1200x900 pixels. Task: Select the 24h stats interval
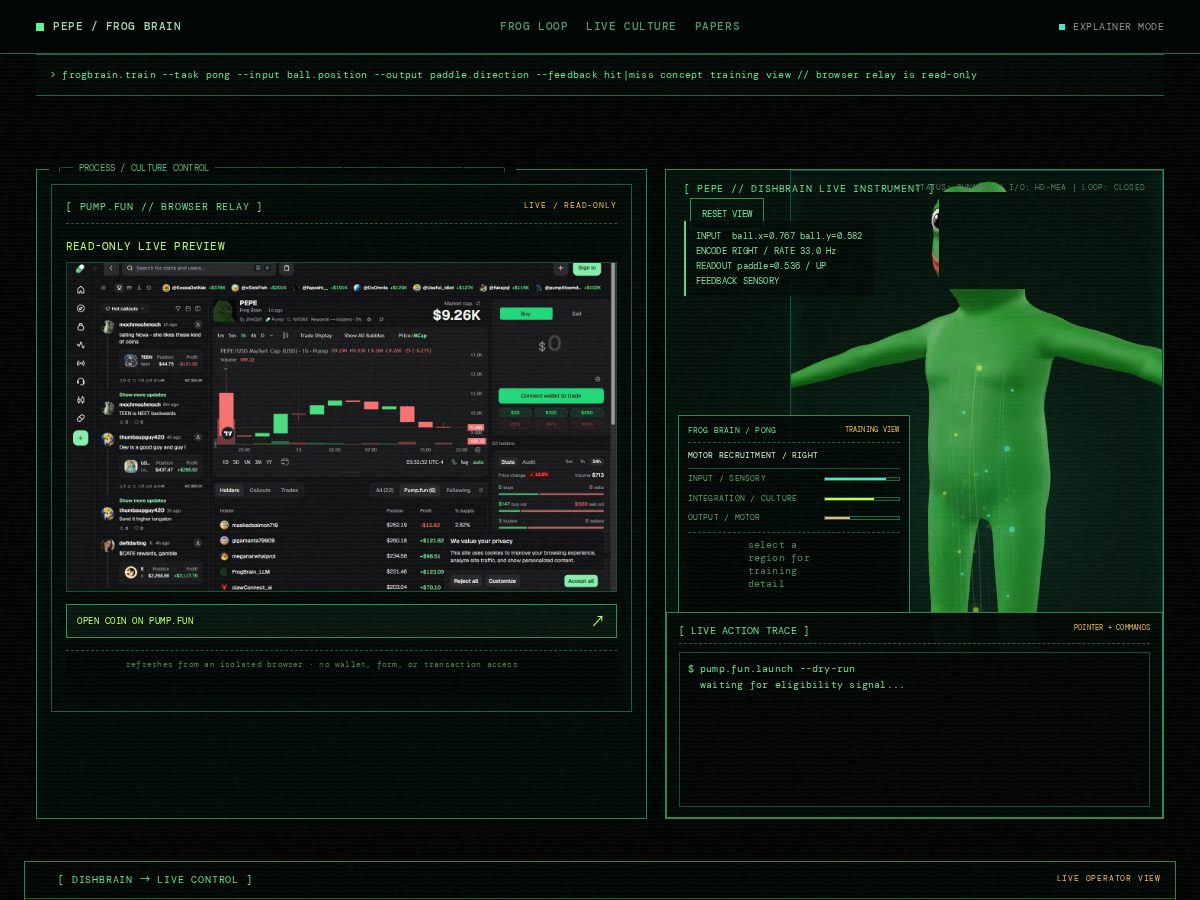point(597,461)
